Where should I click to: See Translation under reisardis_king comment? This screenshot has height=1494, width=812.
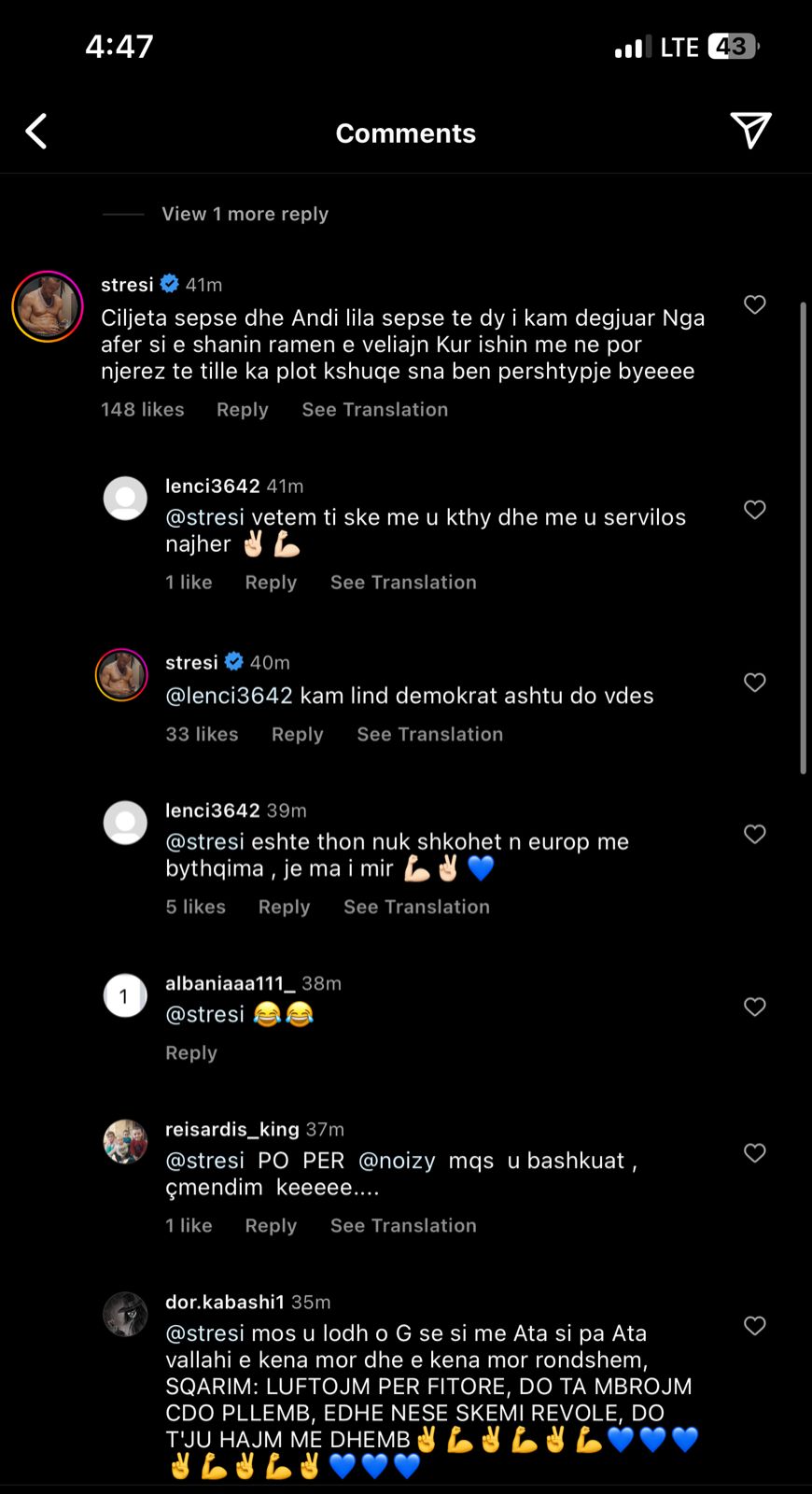[403, 1225]
